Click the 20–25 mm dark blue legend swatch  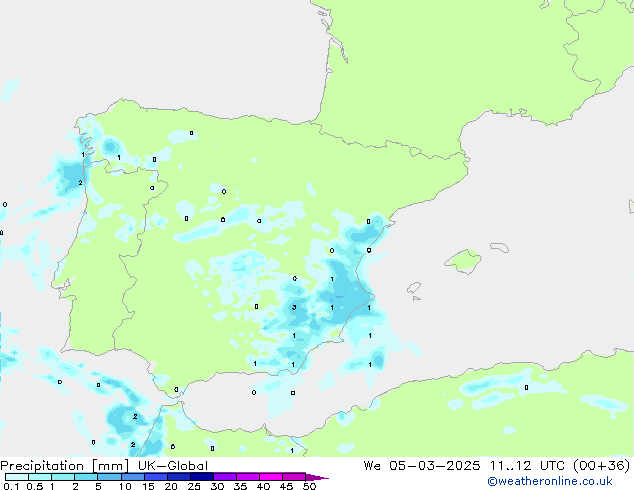(178, 477)
